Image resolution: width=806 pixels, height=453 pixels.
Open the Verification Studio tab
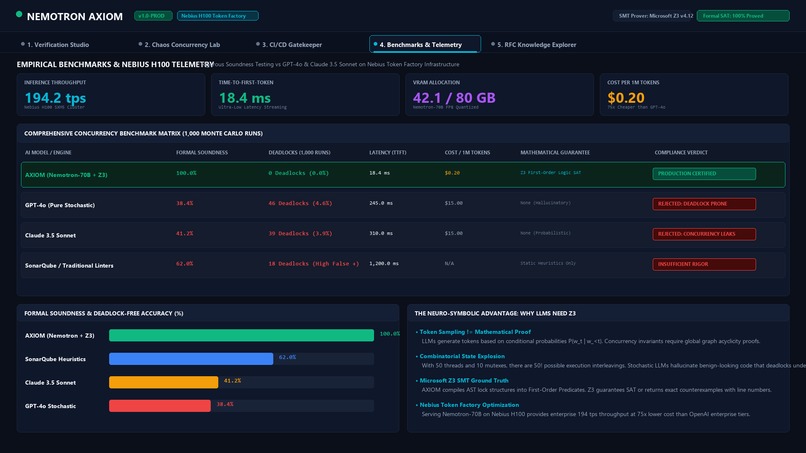click(x=54, y=45)
